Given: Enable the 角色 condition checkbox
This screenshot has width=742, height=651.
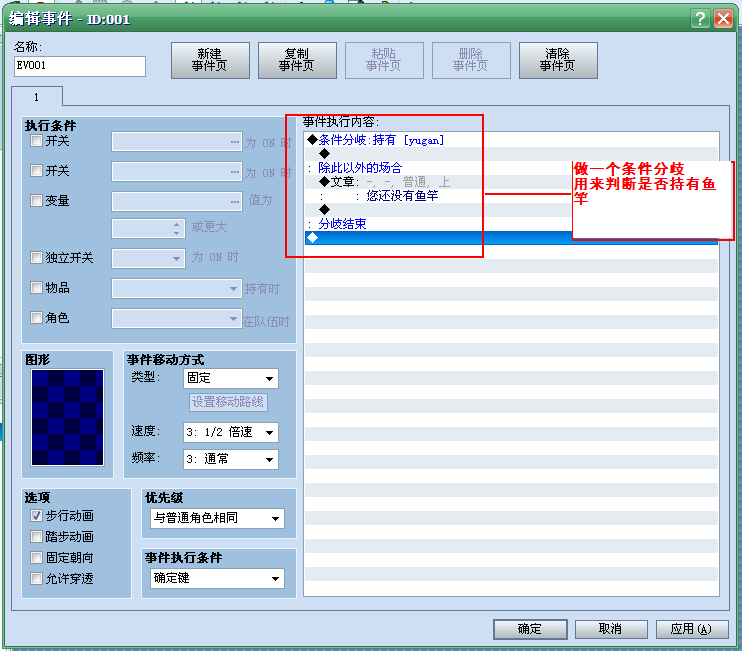Looking at the screenshot, I should pyautogui.click(x=36, y=317).
